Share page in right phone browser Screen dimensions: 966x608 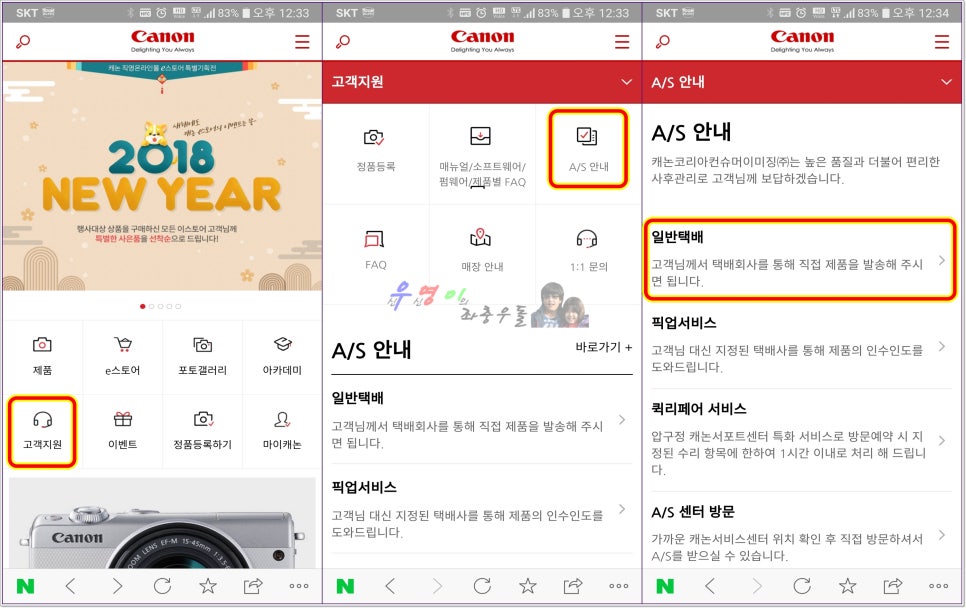click(x=893, y=586)
